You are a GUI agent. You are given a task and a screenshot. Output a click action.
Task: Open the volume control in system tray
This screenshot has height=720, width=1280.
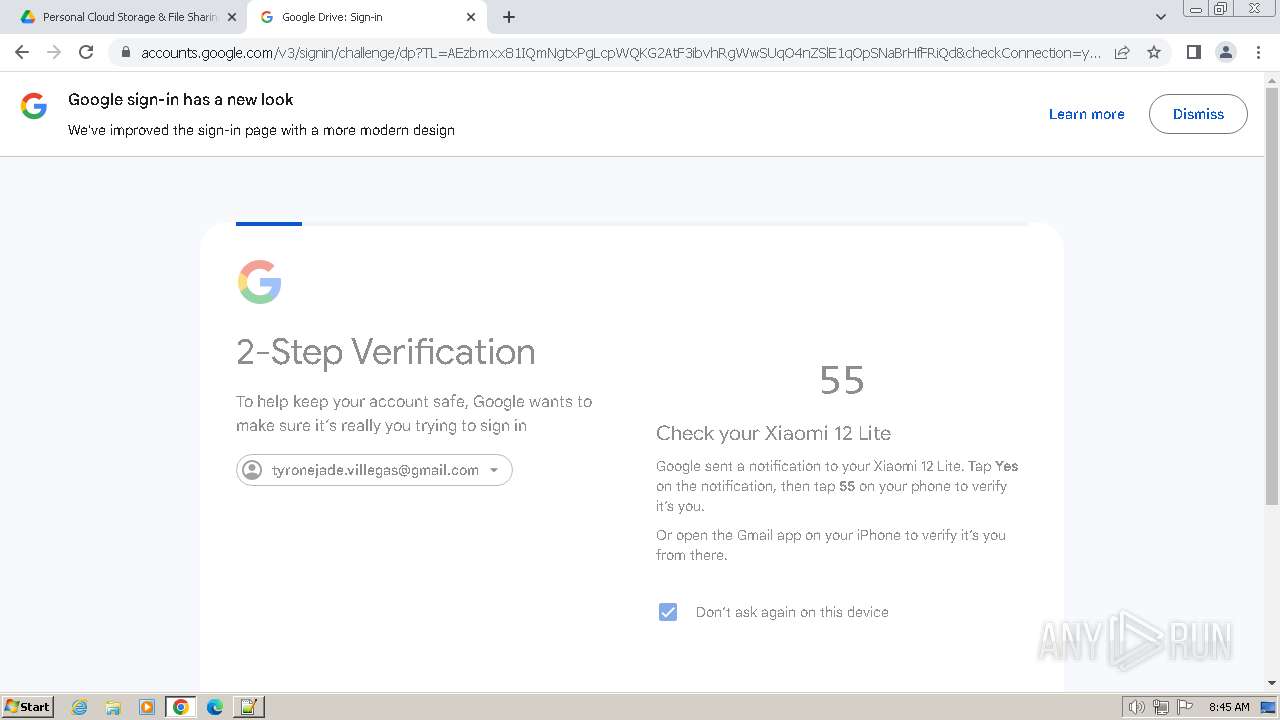1136,707
